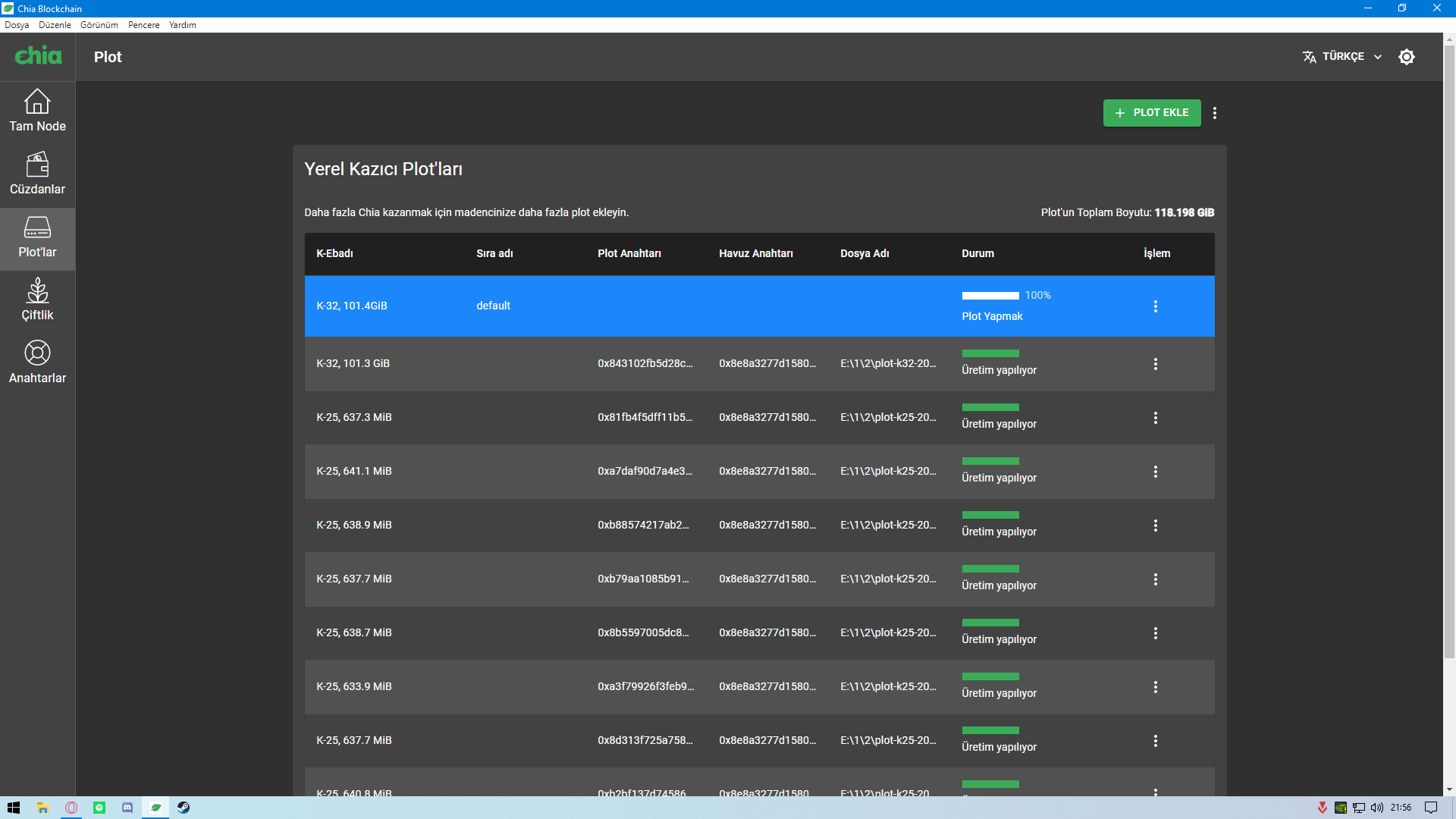The width and height of the screenshot is (1456, 819).
Task: Open the Anahtarlar keys section
Action: tap(37, 363)
